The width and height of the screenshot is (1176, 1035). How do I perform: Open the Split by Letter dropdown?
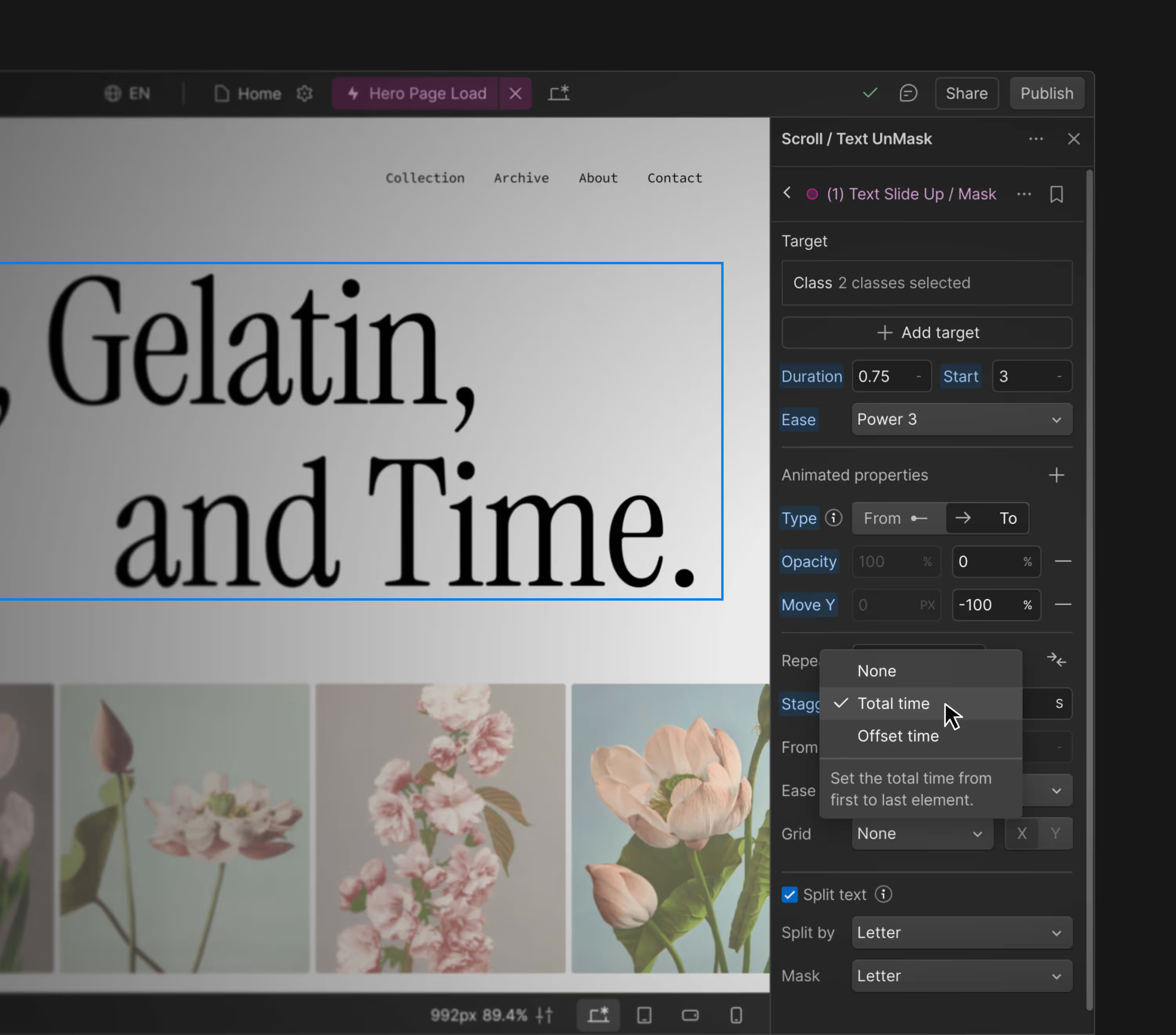point(962,933)
